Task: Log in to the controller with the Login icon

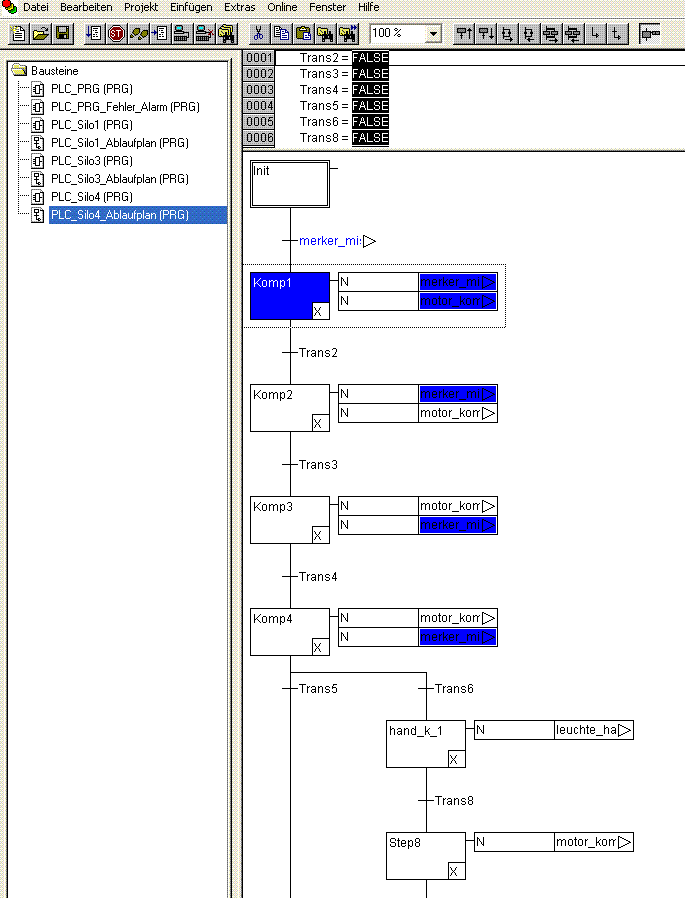Action: pos(182,33)
